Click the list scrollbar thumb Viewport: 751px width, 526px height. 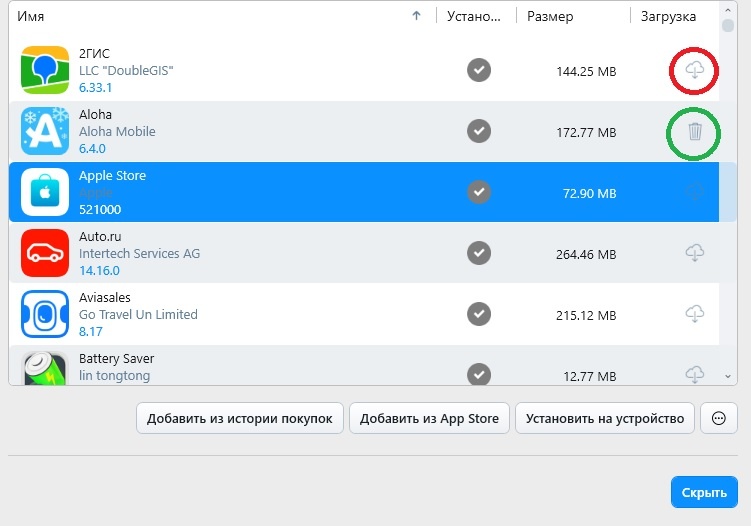(728, 25)
